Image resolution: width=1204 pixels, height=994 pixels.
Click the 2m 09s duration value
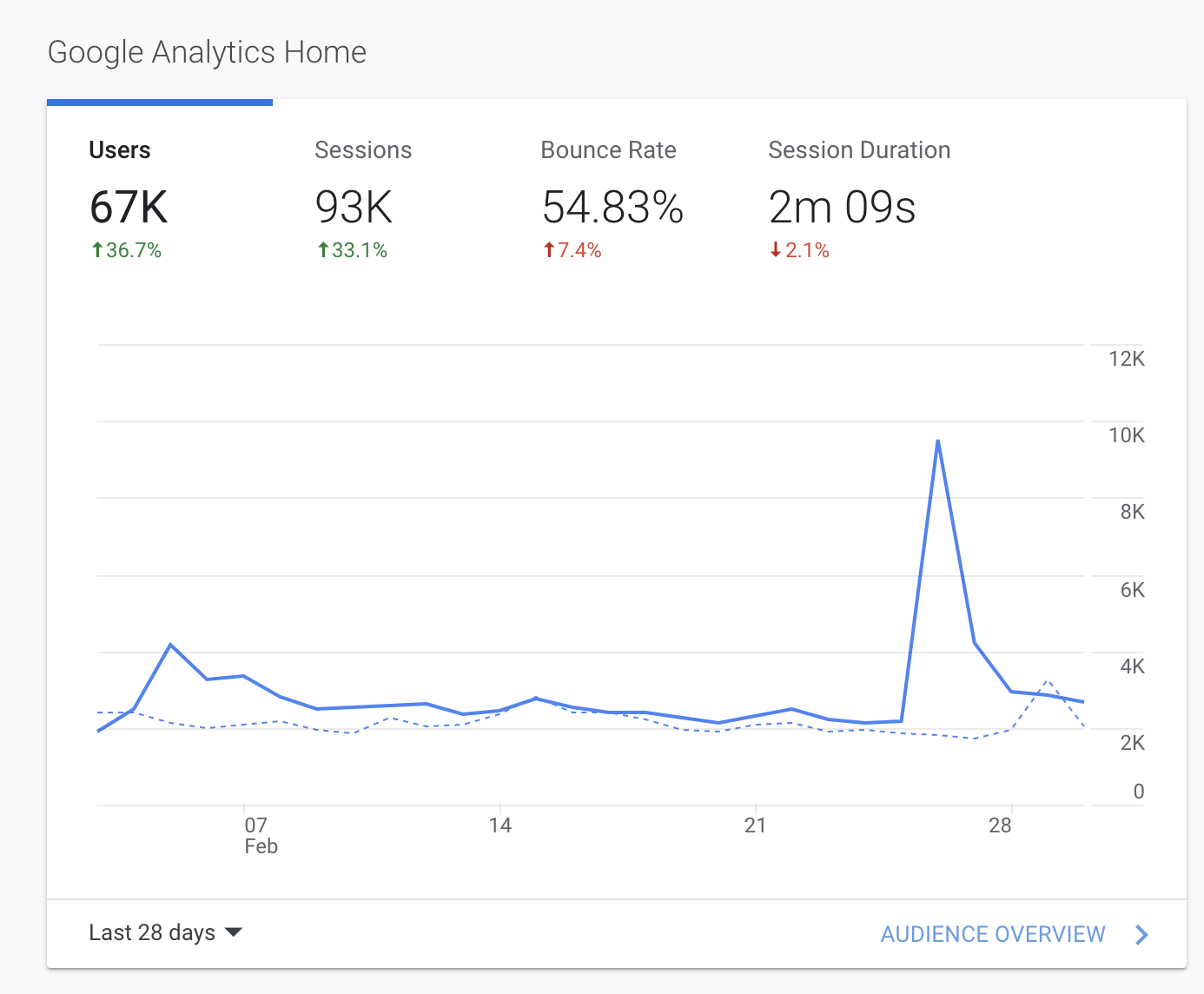(842, 208)
